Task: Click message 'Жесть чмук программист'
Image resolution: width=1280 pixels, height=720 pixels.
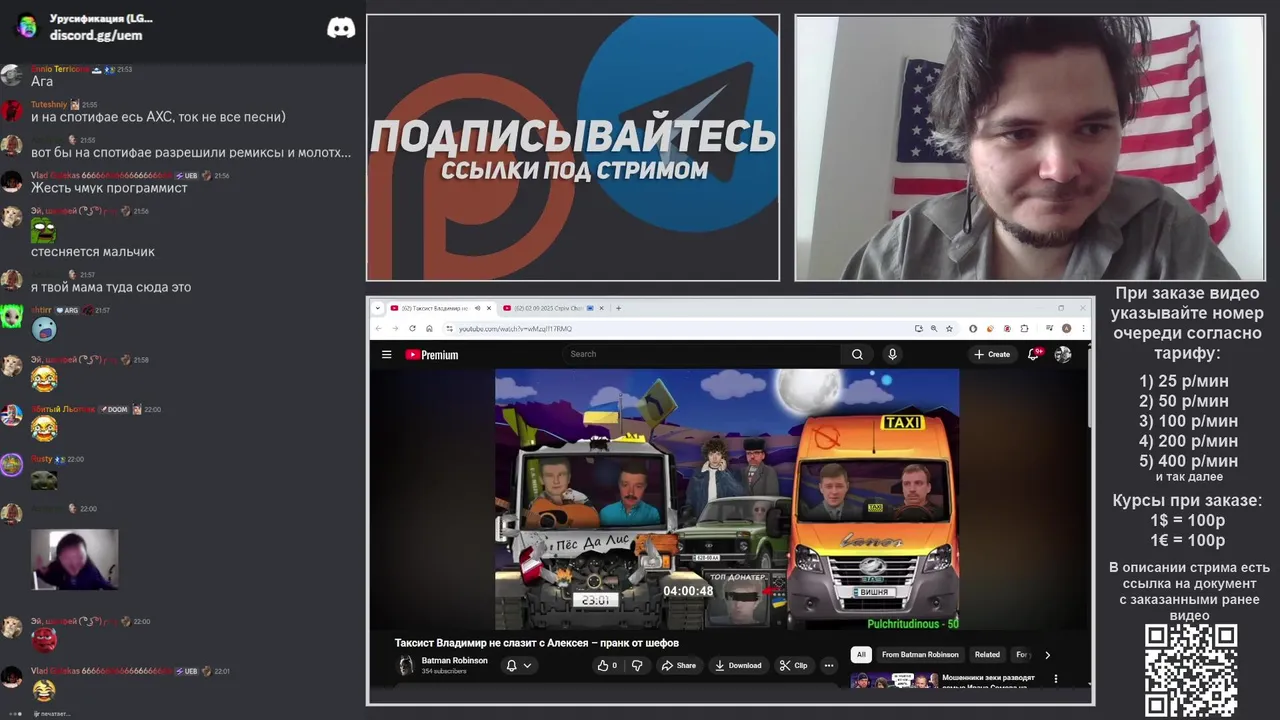Action: (109, 188)
